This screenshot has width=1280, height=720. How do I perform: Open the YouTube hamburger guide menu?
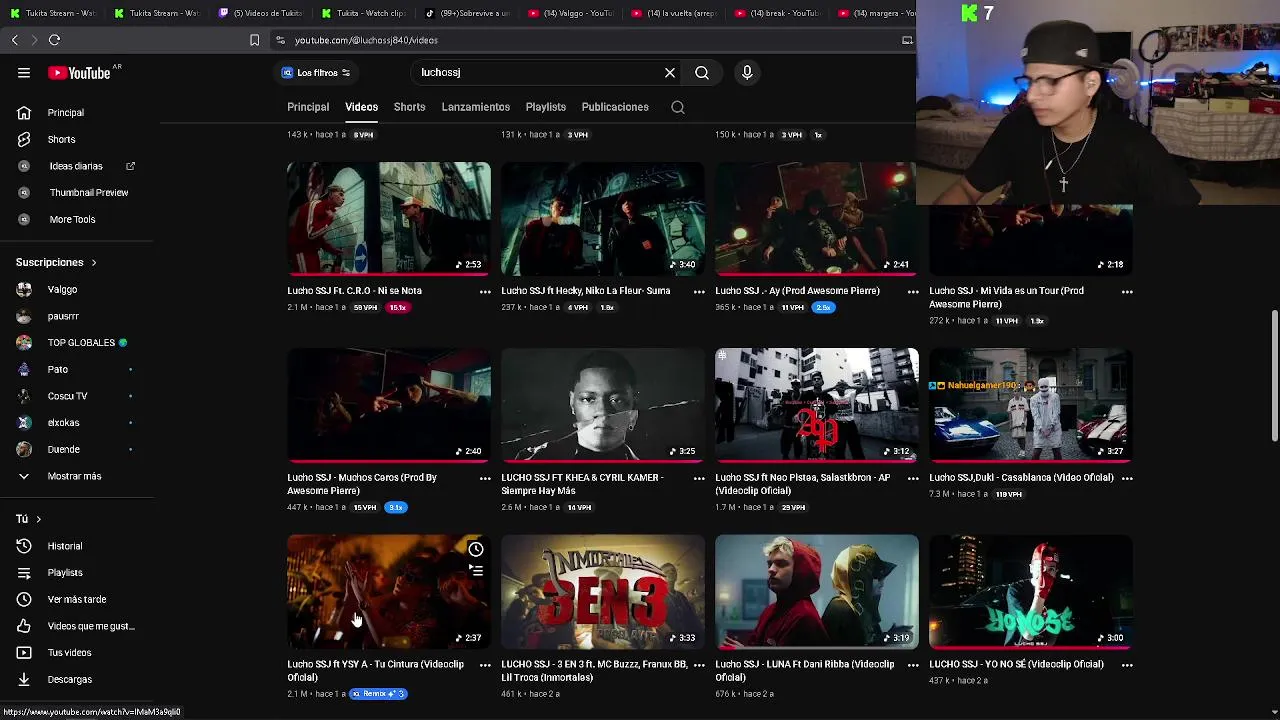point(24,73)
